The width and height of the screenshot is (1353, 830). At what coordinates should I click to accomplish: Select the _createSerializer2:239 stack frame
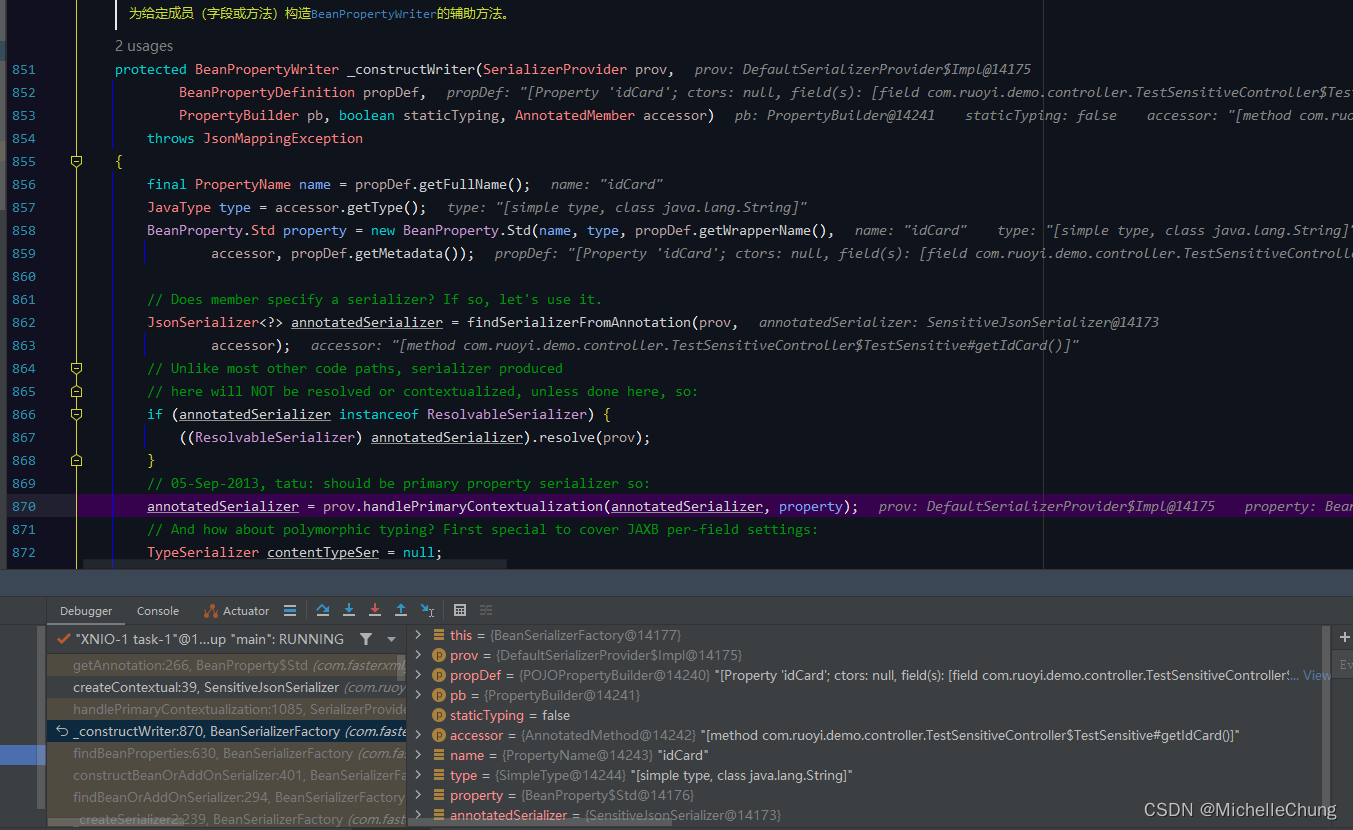point(227,819)
